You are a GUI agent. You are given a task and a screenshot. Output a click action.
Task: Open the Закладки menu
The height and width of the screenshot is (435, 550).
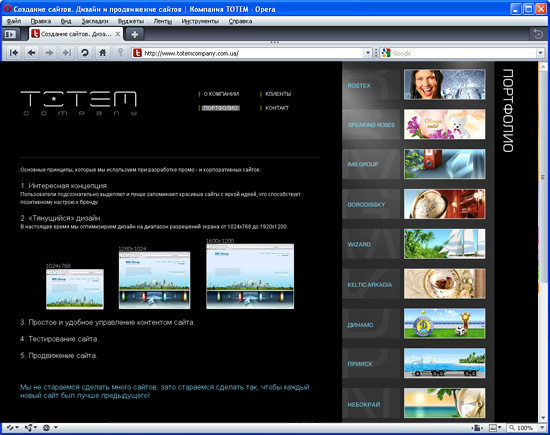(x=95, y=21)
